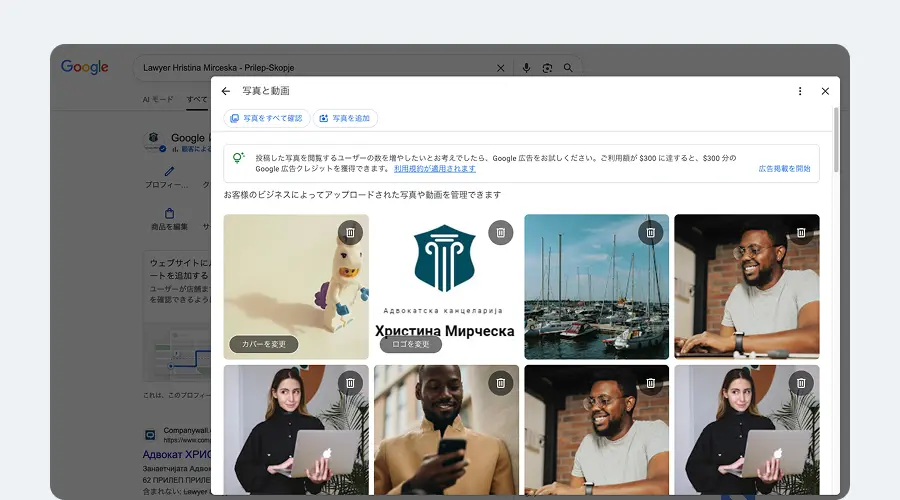
Task: Close the 写真と動画 dialog
Action: [x=825, y=91]
